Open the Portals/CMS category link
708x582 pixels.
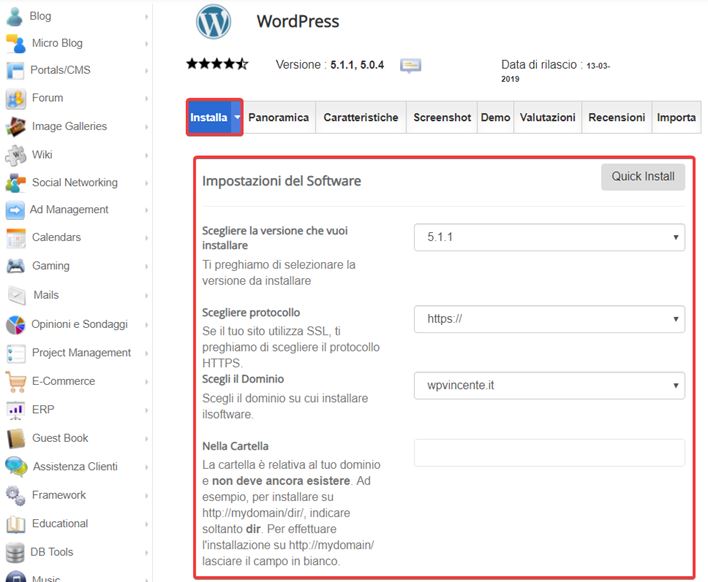coord(61,70)
